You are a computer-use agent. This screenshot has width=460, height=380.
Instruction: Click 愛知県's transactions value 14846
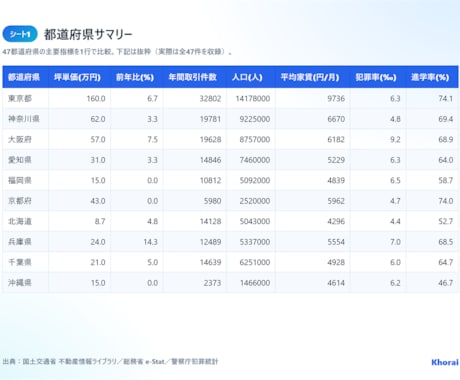coord(210,160)
